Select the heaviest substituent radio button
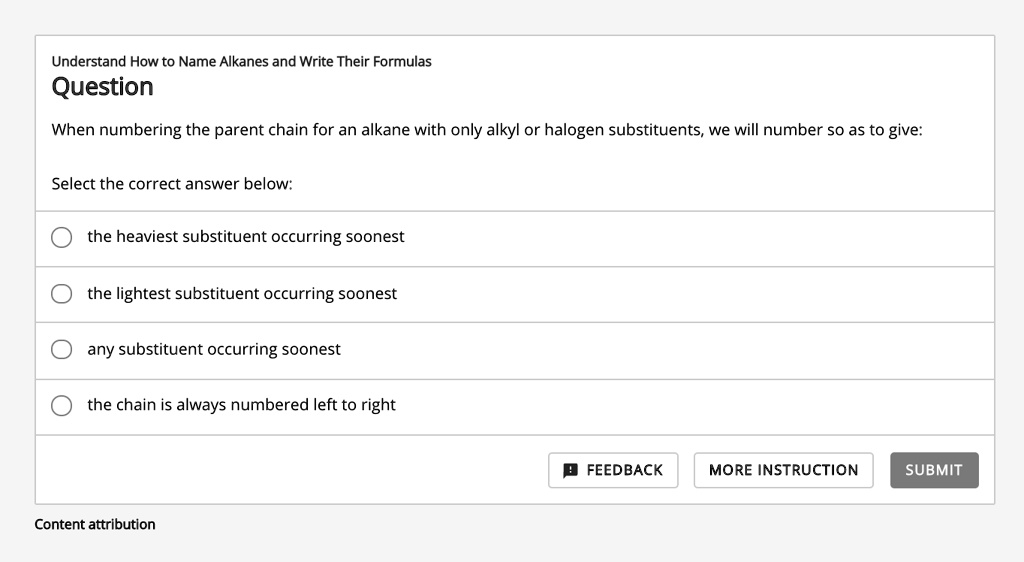 61,237
